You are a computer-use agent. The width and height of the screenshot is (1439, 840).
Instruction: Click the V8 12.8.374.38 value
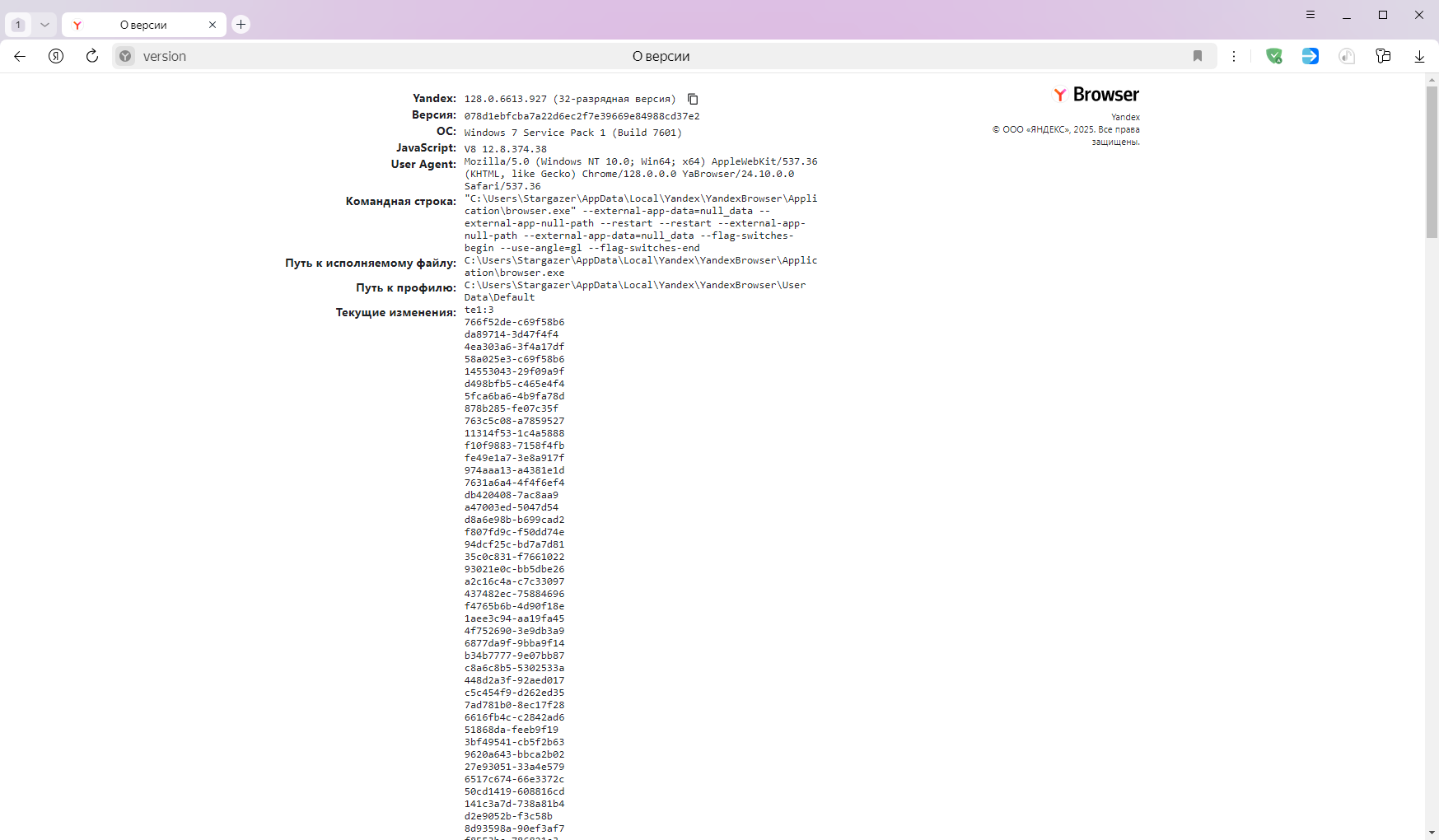[x=505, y=149]
